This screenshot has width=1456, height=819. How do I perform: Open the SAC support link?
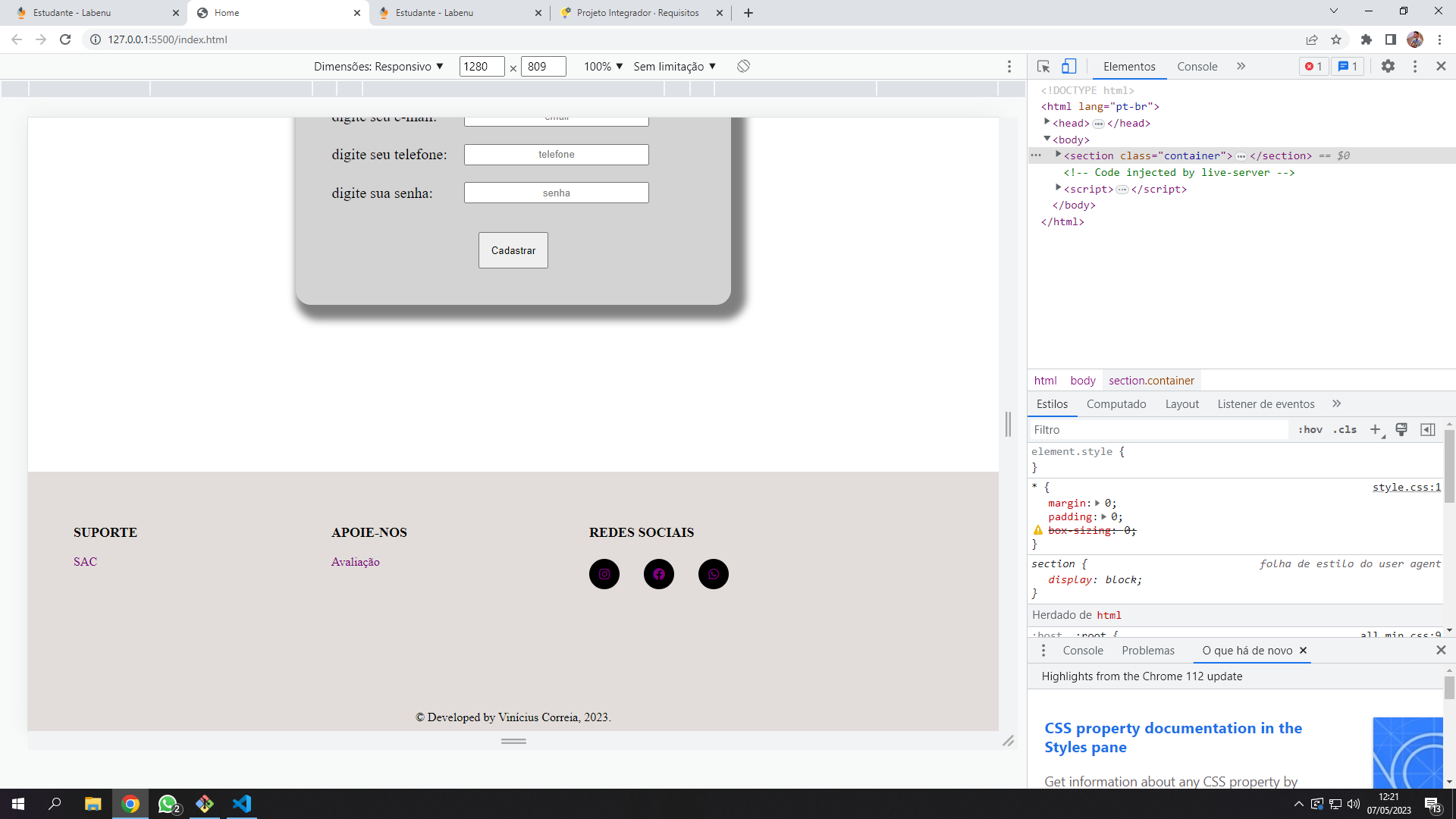[84, 561]
